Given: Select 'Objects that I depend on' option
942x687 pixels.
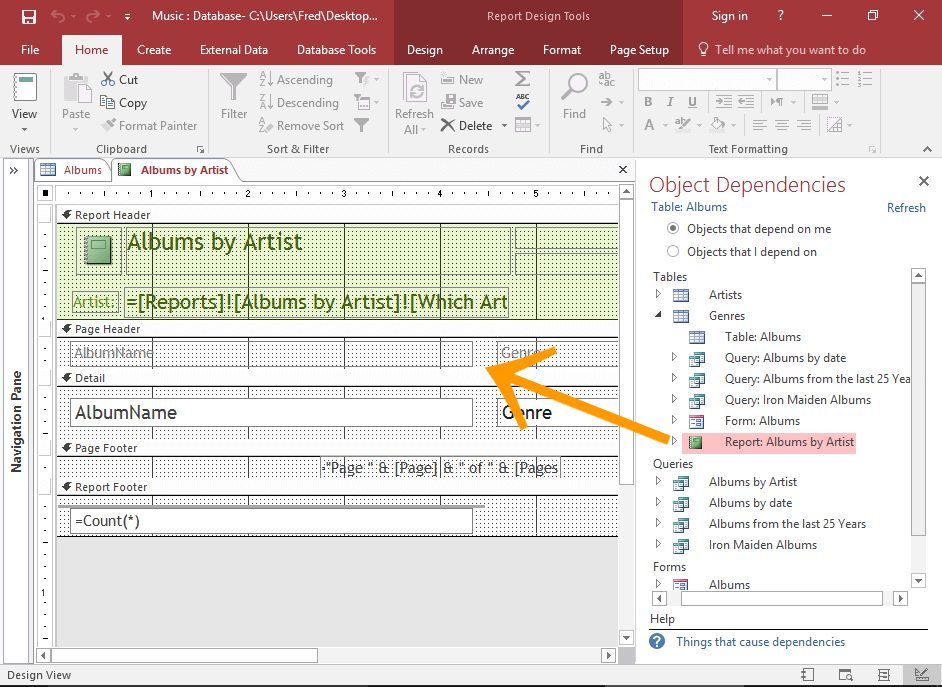Looking at the screenshot, I should pos(673,252).
